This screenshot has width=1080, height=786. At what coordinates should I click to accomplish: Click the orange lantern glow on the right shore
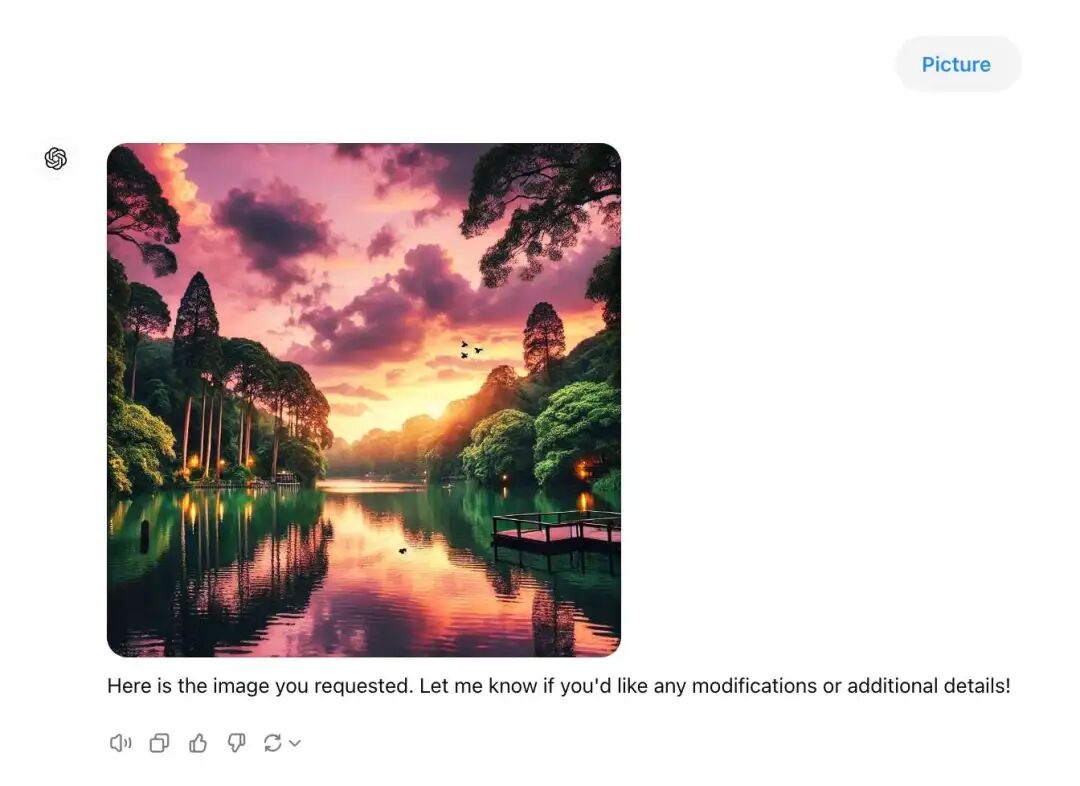tap(584, 468)
